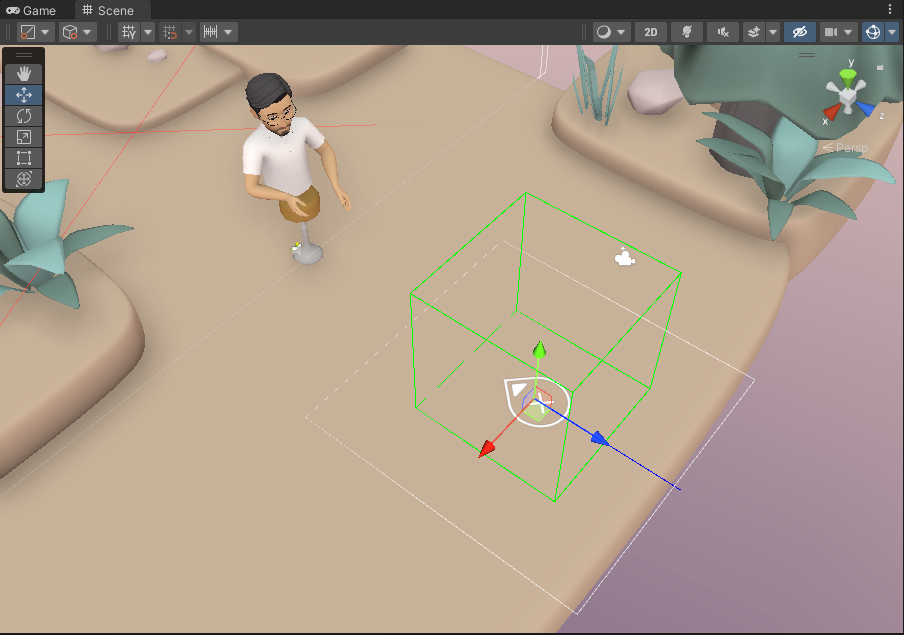Image resolution: width=904 pixels, height=635 pixels.
Task: Select the Scene tab
Action: click(110, 11)
